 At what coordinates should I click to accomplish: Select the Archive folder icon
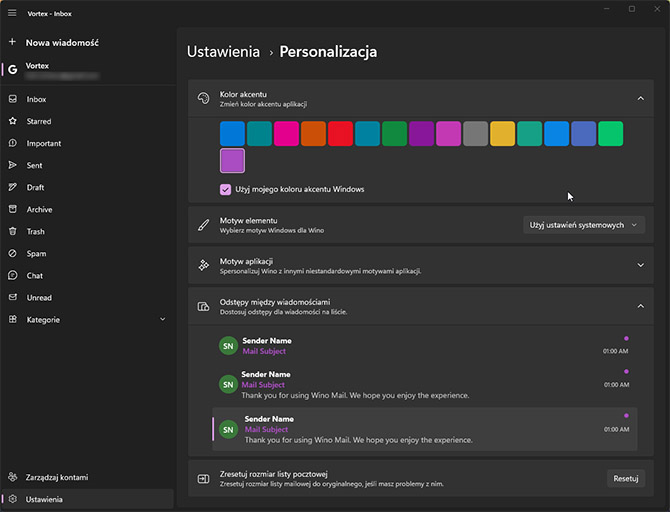(12, 209)
